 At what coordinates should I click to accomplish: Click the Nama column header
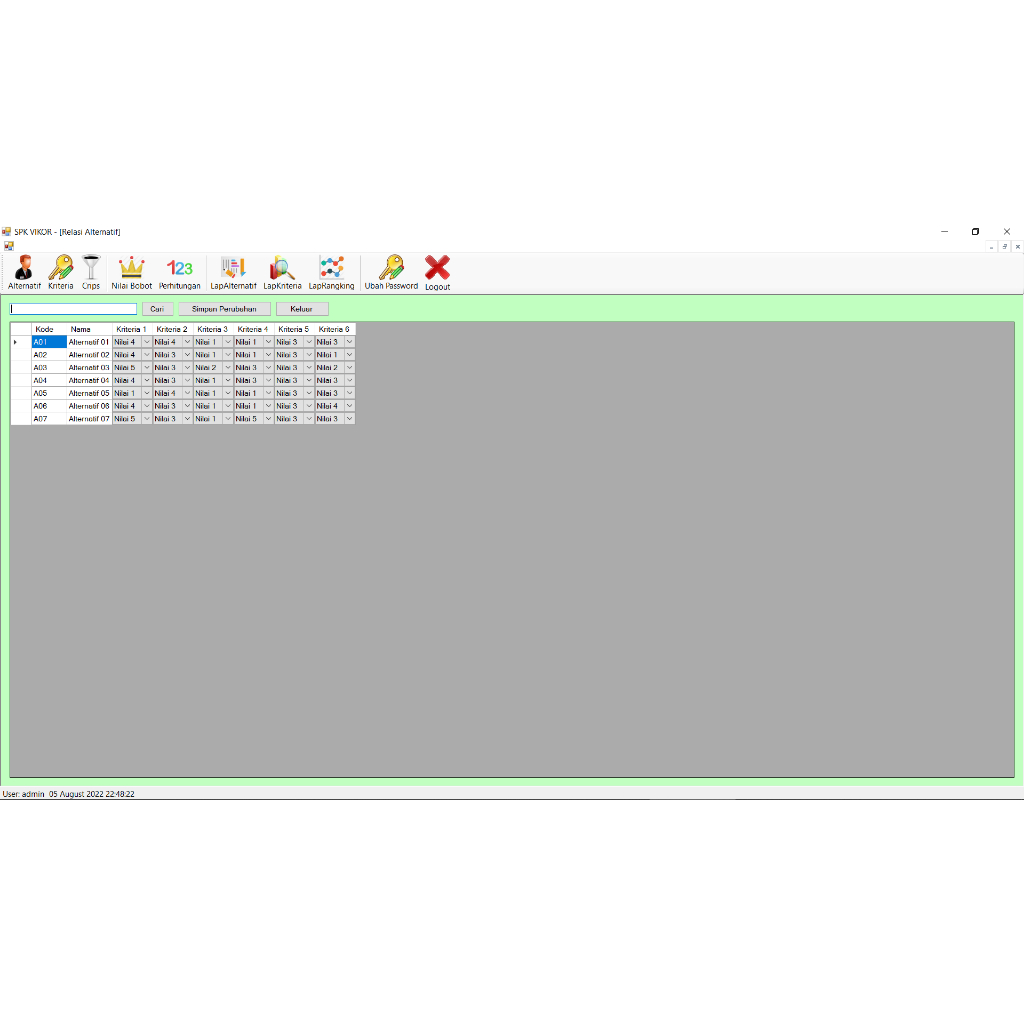coord(89,329)
